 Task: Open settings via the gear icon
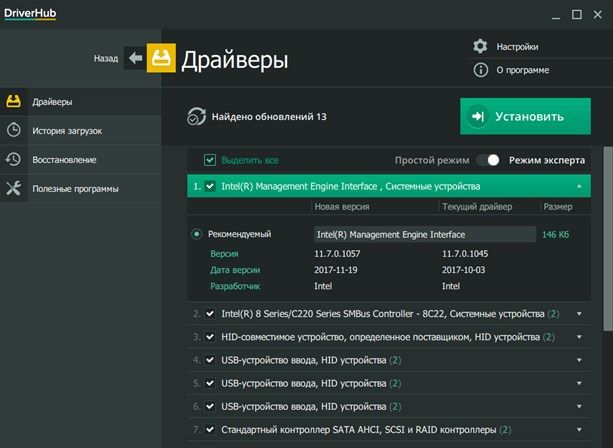[x=480, y=46]
